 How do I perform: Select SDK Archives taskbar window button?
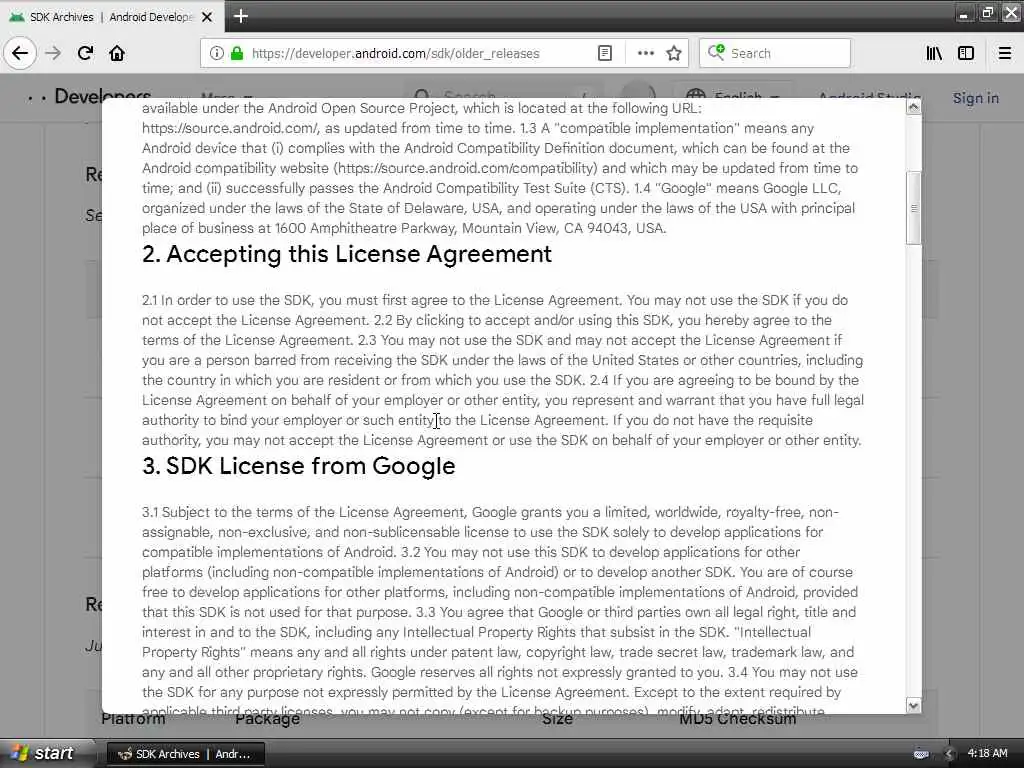pos(185,754)
